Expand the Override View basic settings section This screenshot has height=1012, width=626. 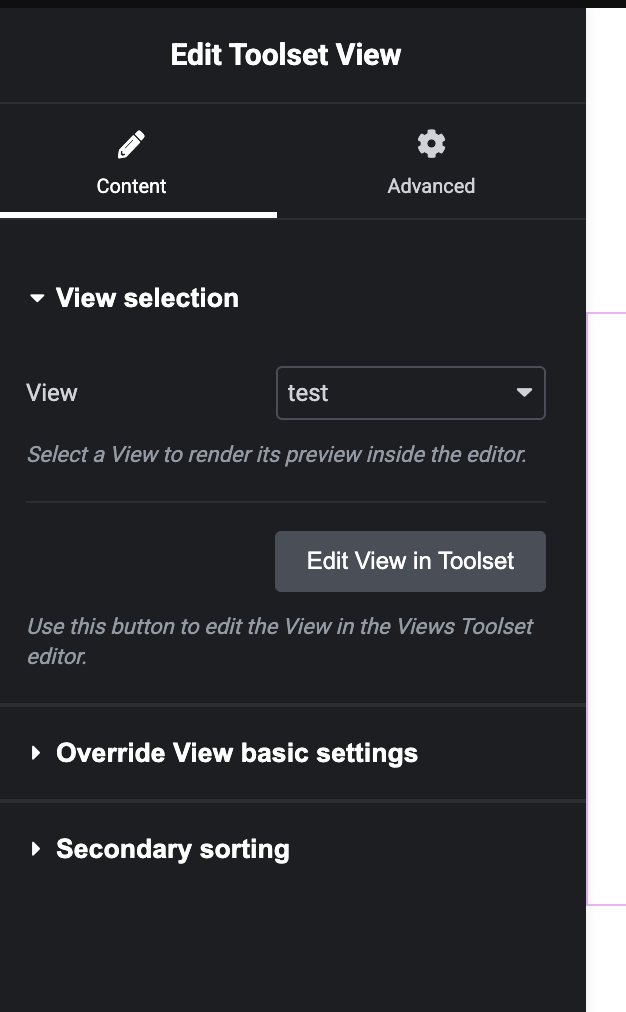click(237, 753)
